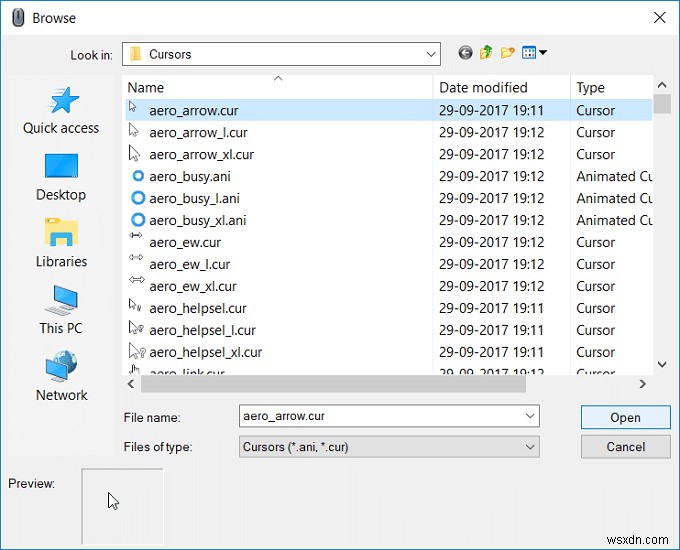Viewport: 680px width, 550px height.
Task: Click the Back navigation arrow icon
Action: pyautogui.click(x=465, y=53)
